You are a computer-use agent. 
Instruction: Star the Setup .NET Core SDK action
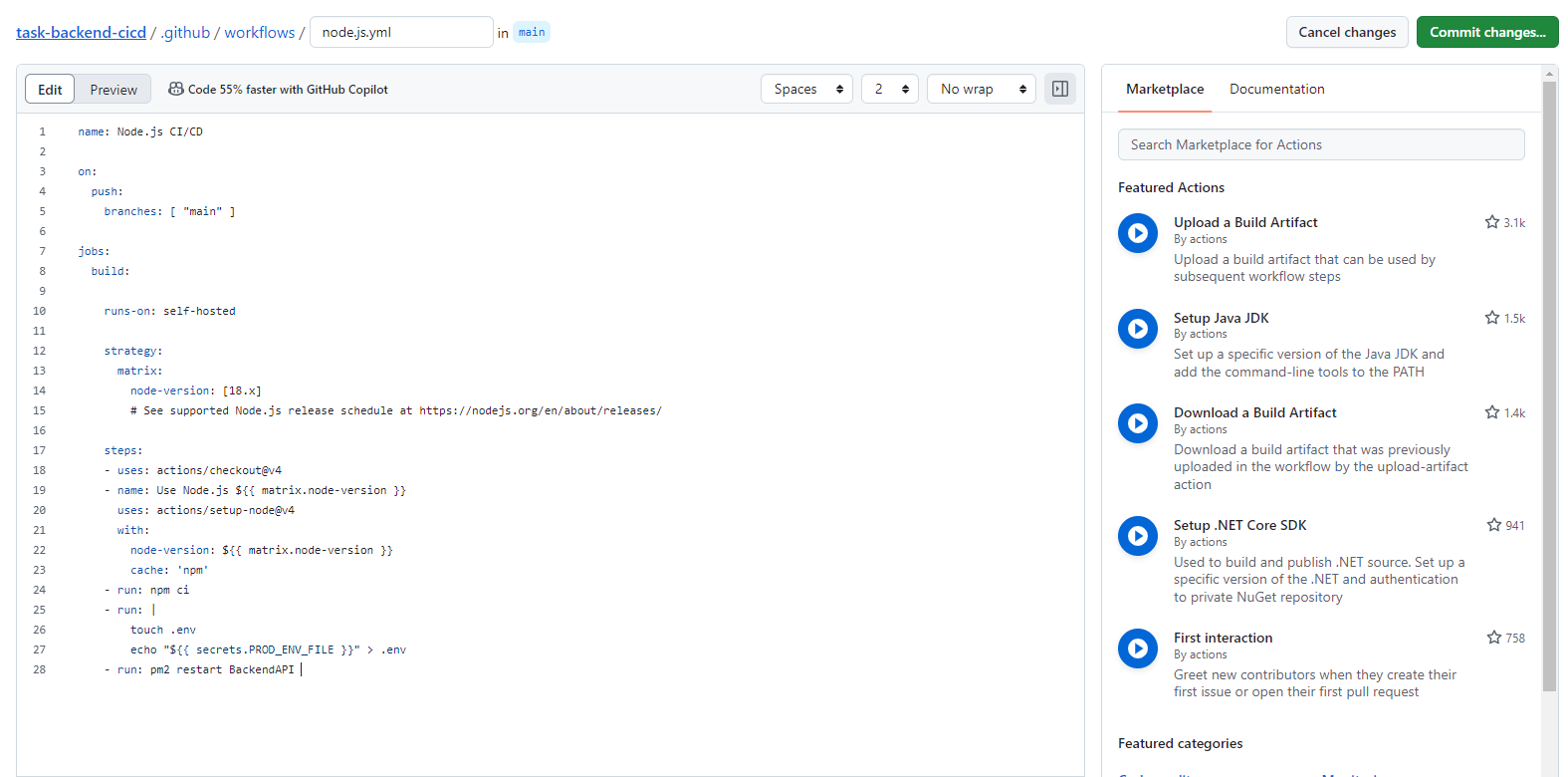point(1494,525)
